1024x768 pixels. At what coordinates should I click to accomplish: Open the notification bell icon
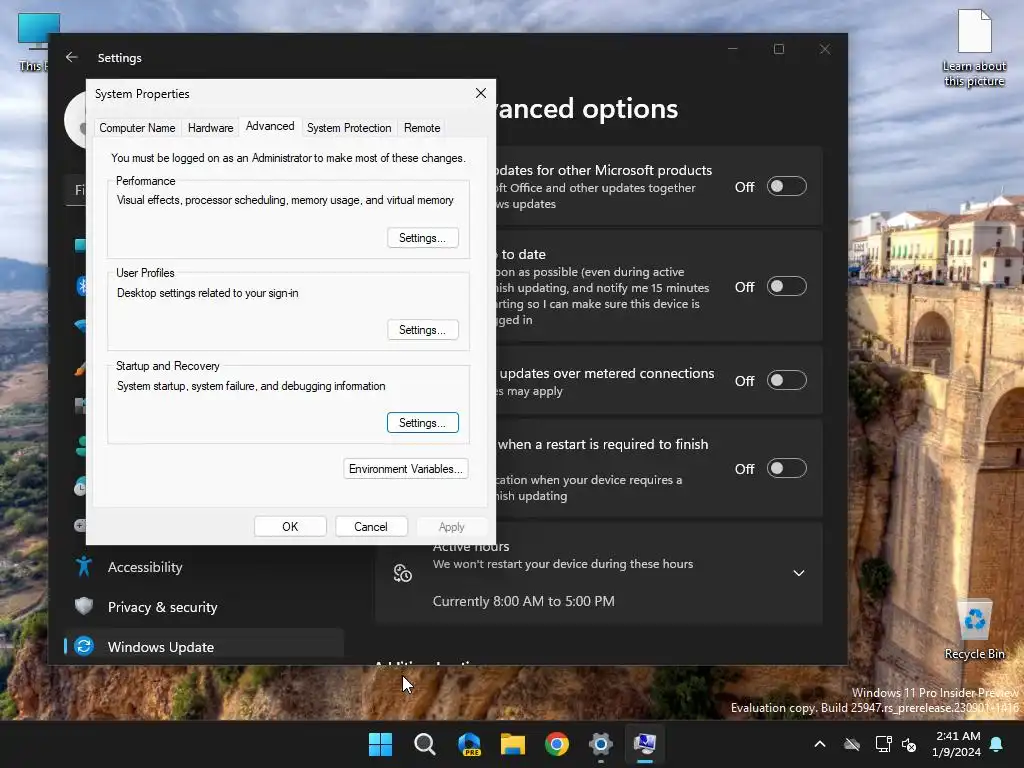coord(997,744)
